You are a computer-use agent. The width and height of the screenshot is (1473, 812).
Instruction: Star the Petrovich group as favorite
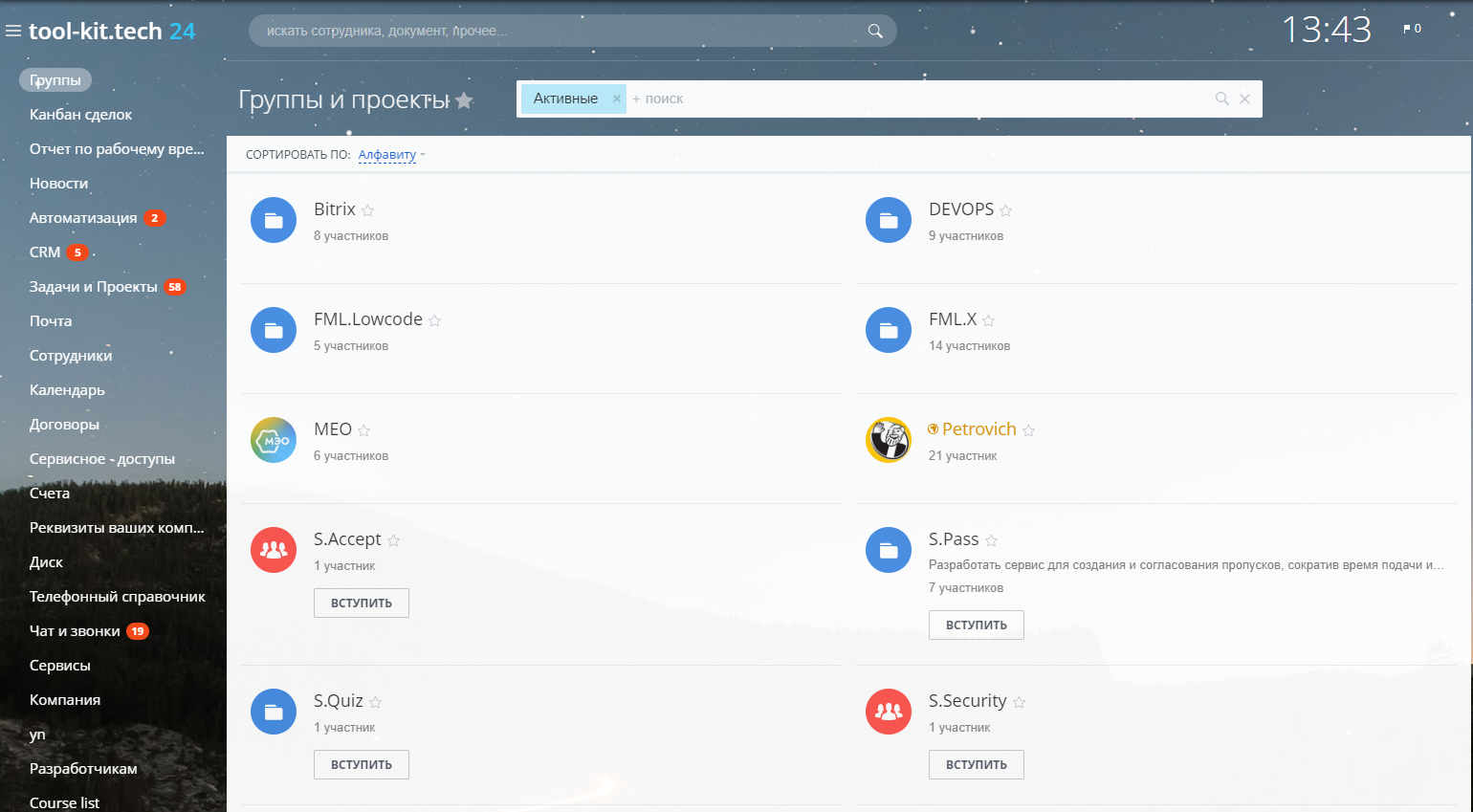click(x=1028, y=430)
